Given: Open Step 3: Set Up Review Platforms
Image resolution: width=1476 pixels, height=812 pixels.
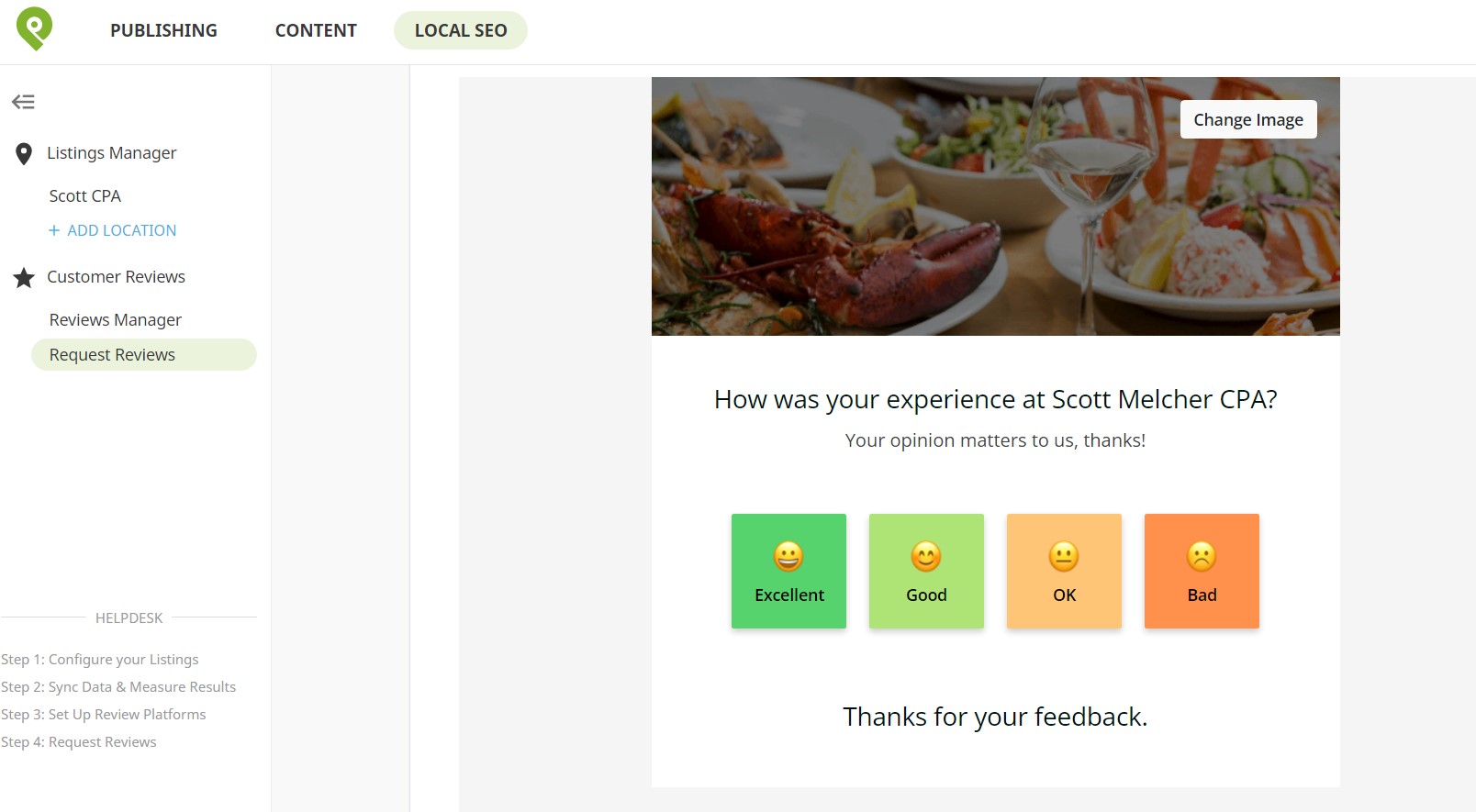Looking at the screenshot, I should point(104,715).
